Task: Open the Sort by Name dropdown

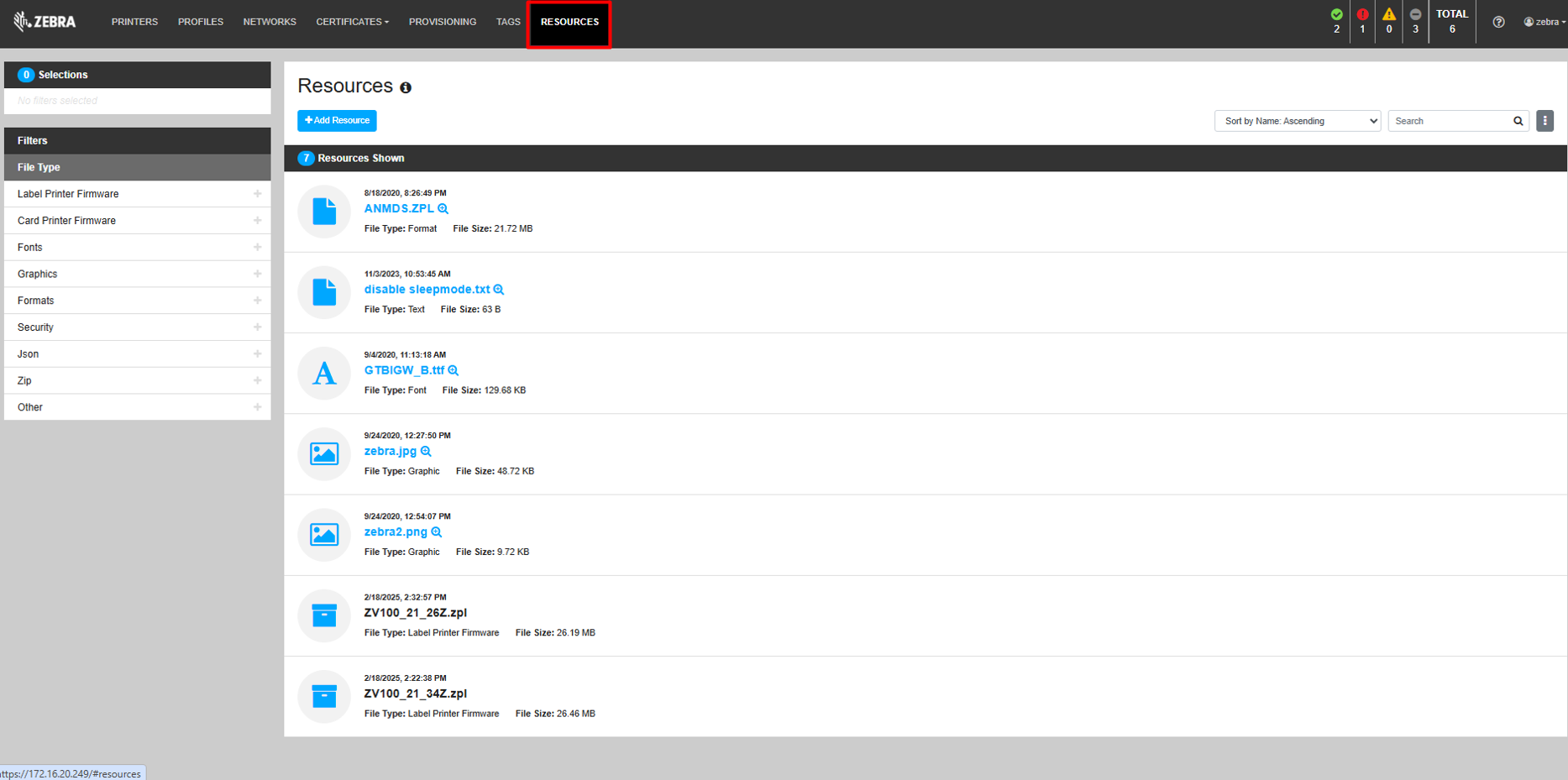Action: pyautogui.click(x=1297, y=121)
